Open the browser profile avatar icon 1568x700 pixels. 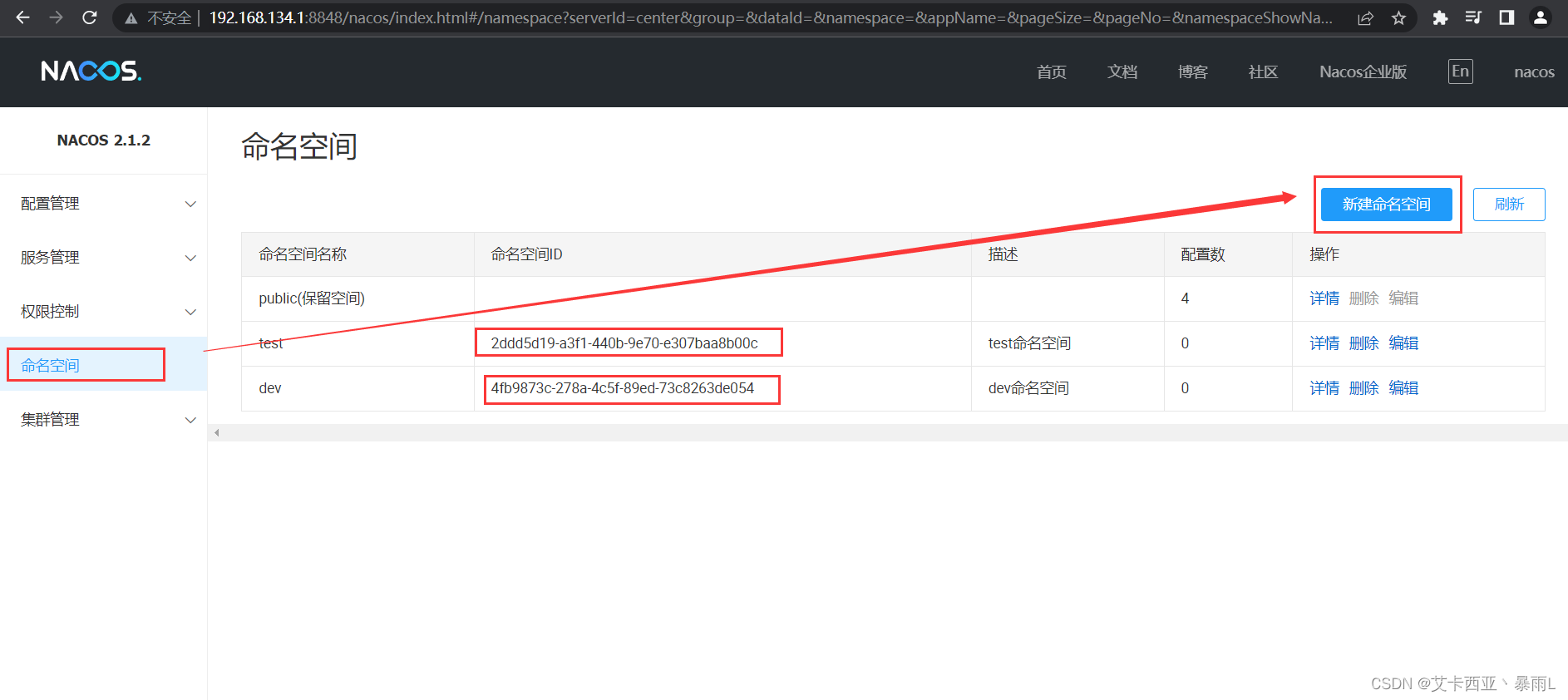point(1540,17)
